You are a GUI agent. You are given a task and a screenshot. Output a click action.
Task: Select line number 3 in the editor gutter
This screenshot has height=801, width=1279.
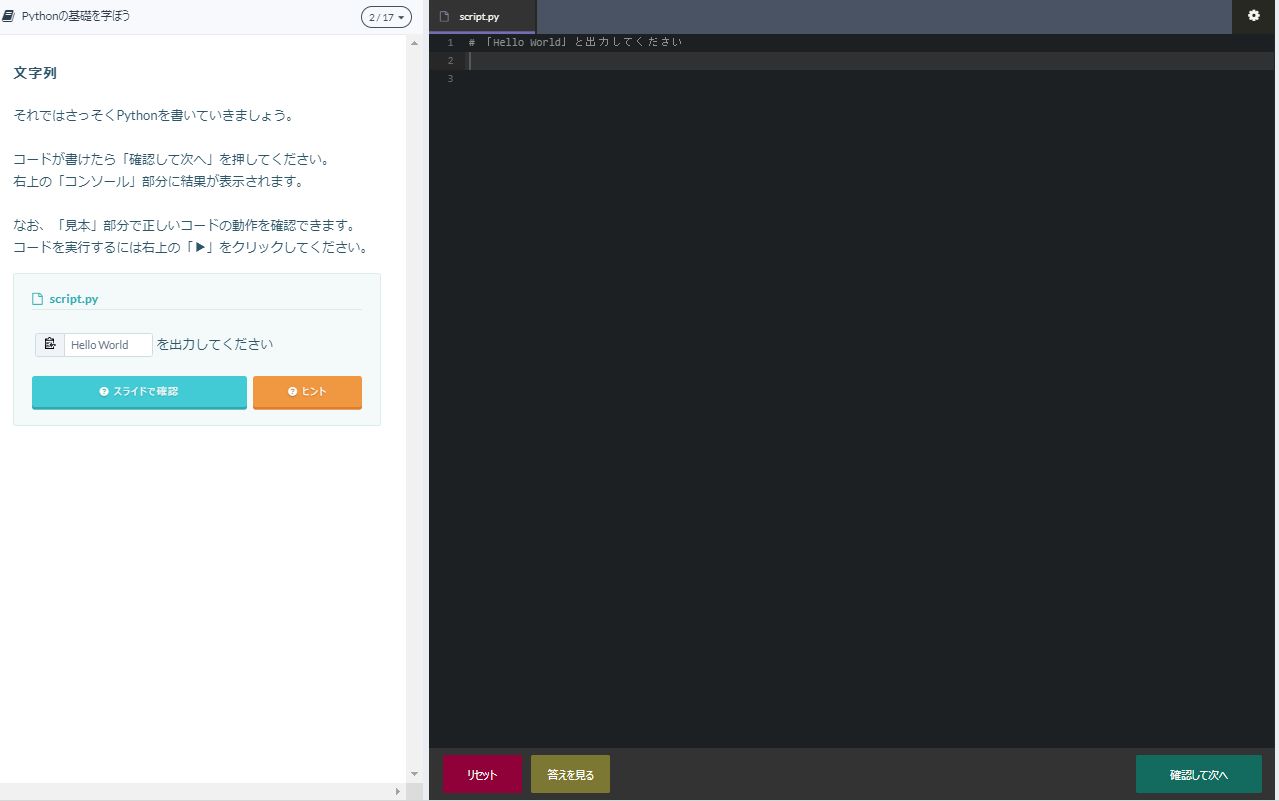[450, 79]
